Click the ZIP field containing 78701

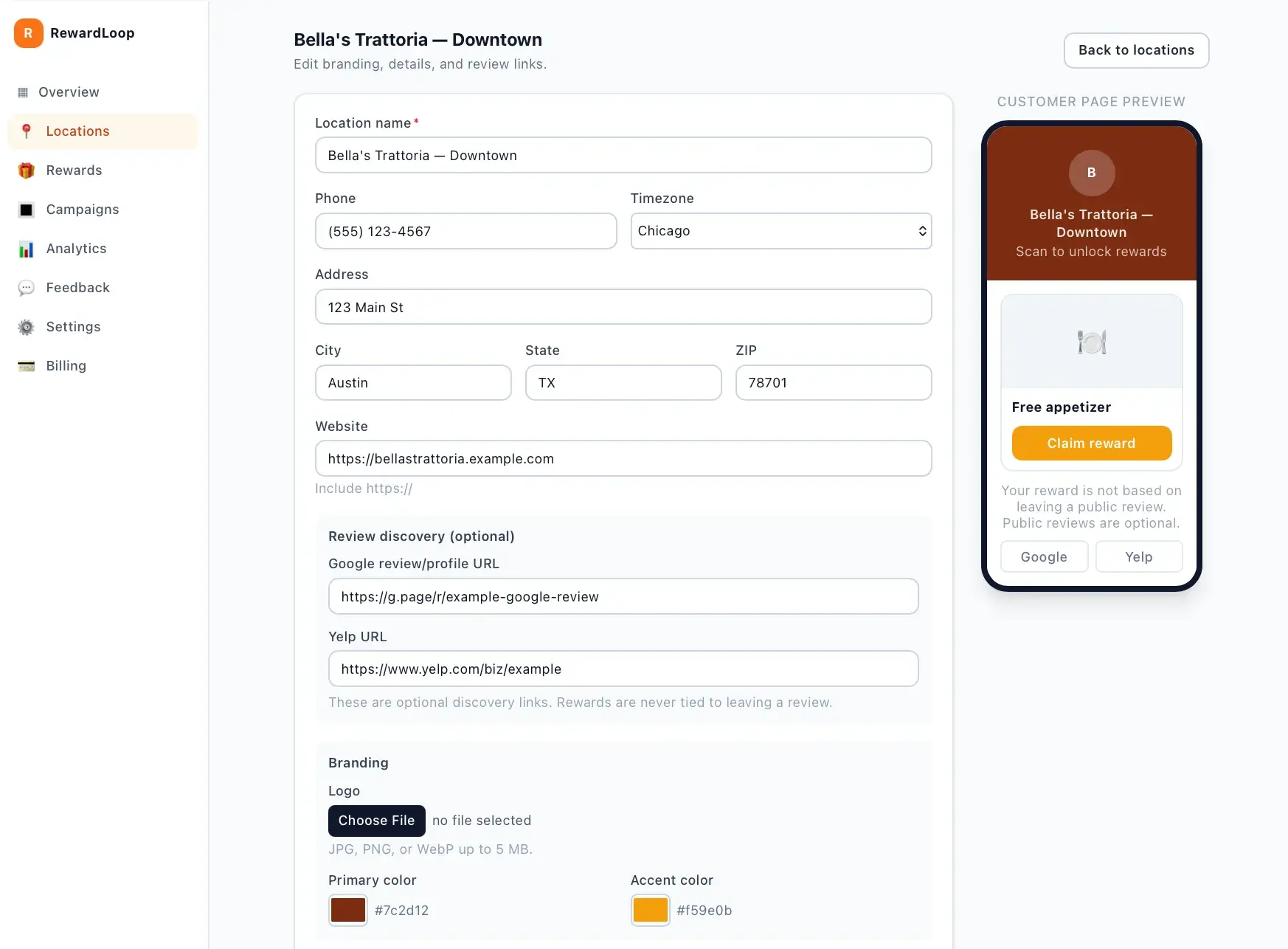tap(834, 382)
